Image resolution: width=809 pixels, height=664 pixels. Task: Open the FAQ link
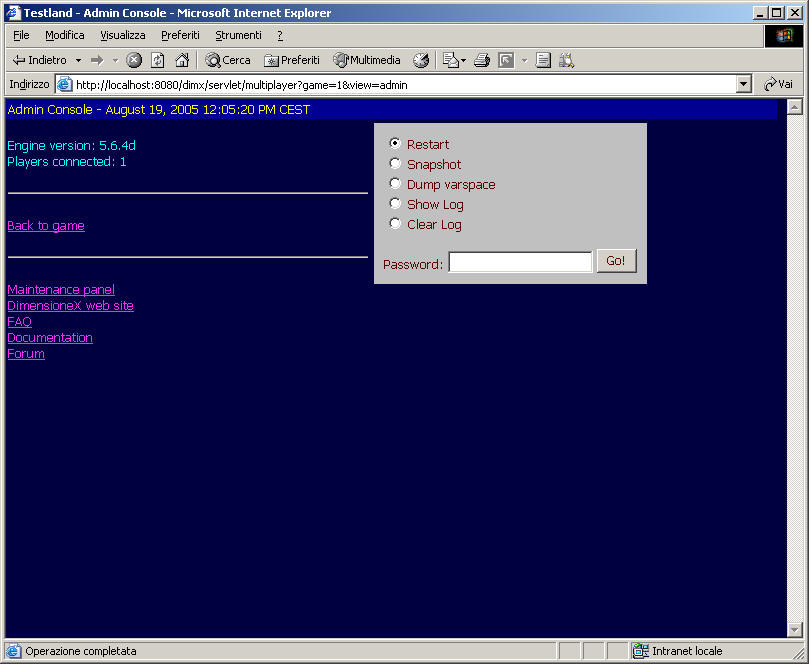[20, 321]
